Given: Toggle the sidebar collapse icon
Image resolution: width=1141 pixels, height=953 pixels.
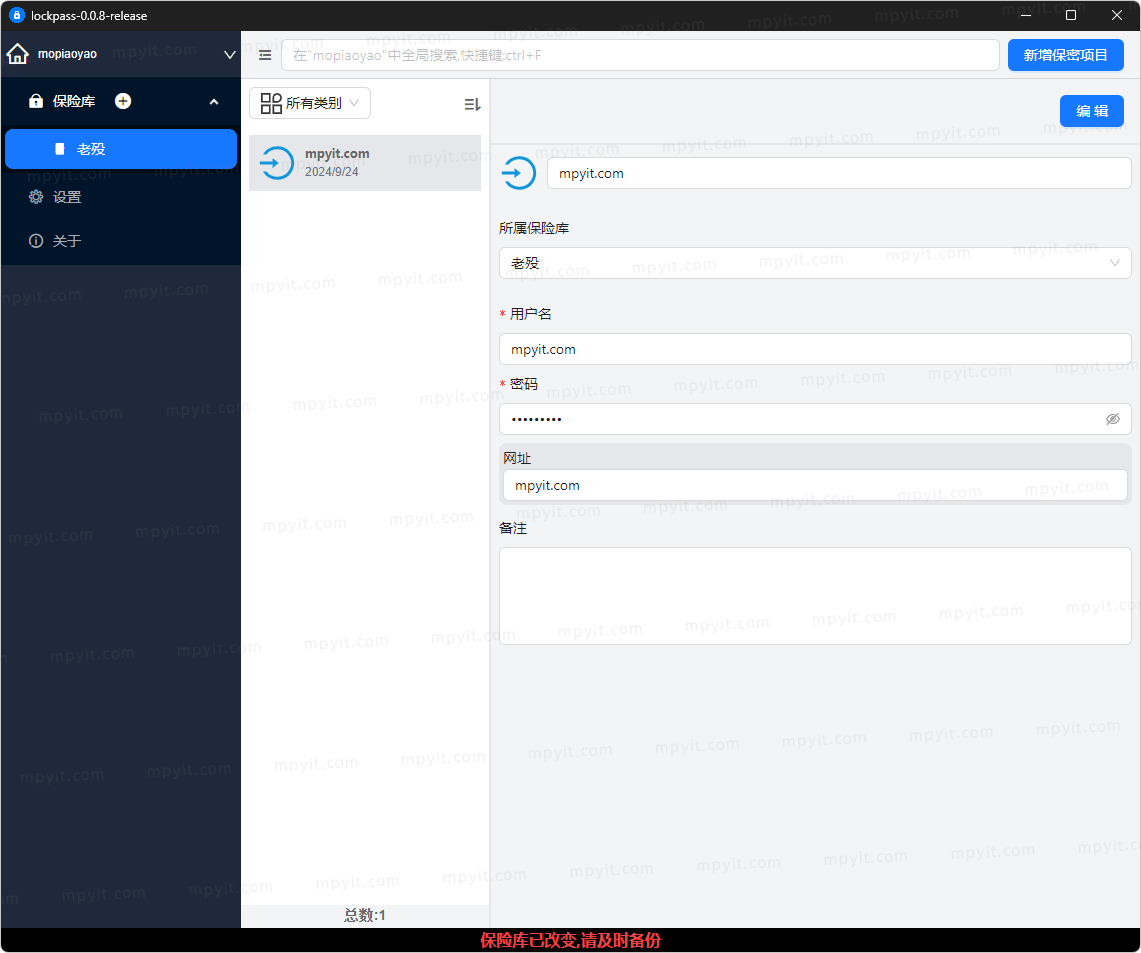Looking at the screenshot, I should click(x=265, y=55).
